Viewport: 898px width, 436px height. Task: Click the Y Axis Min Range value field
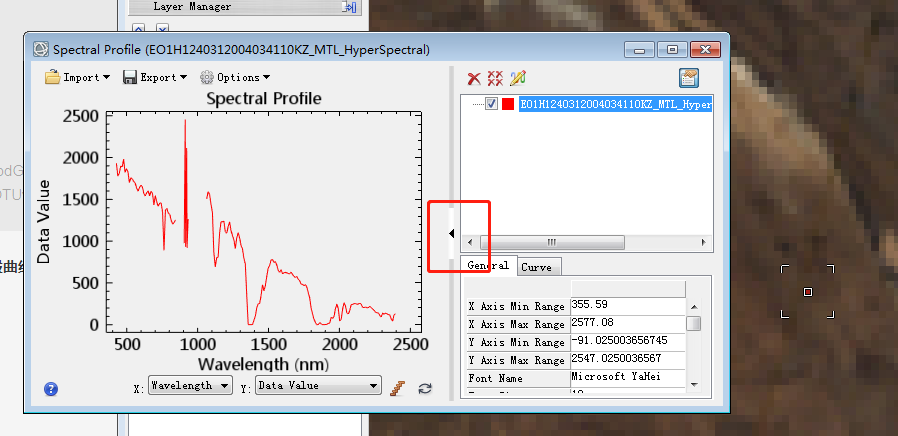pyautogui.click(x=628, y=341)
